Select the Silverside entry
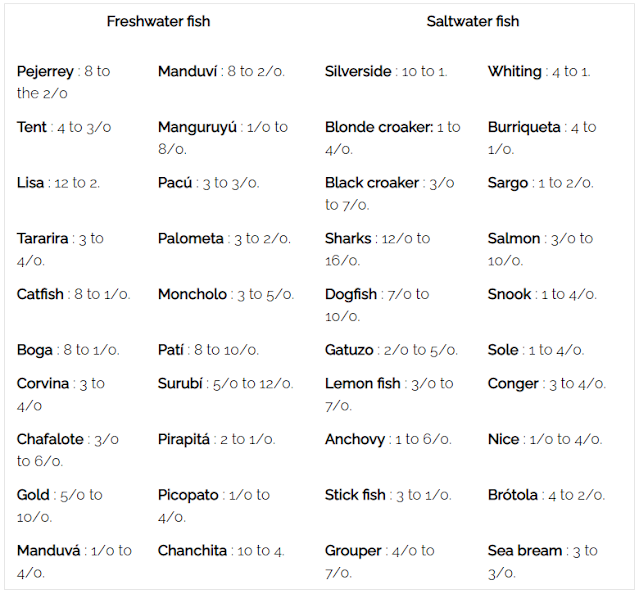 click(386, 71)
